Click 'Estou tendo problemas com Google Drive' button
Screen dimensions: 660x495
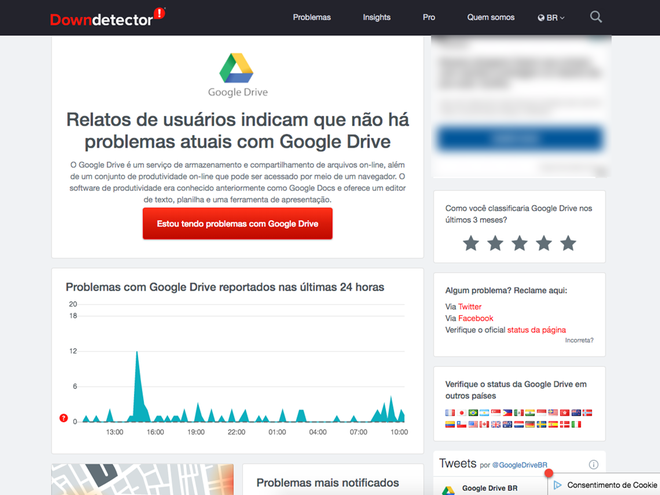point(237,224)
